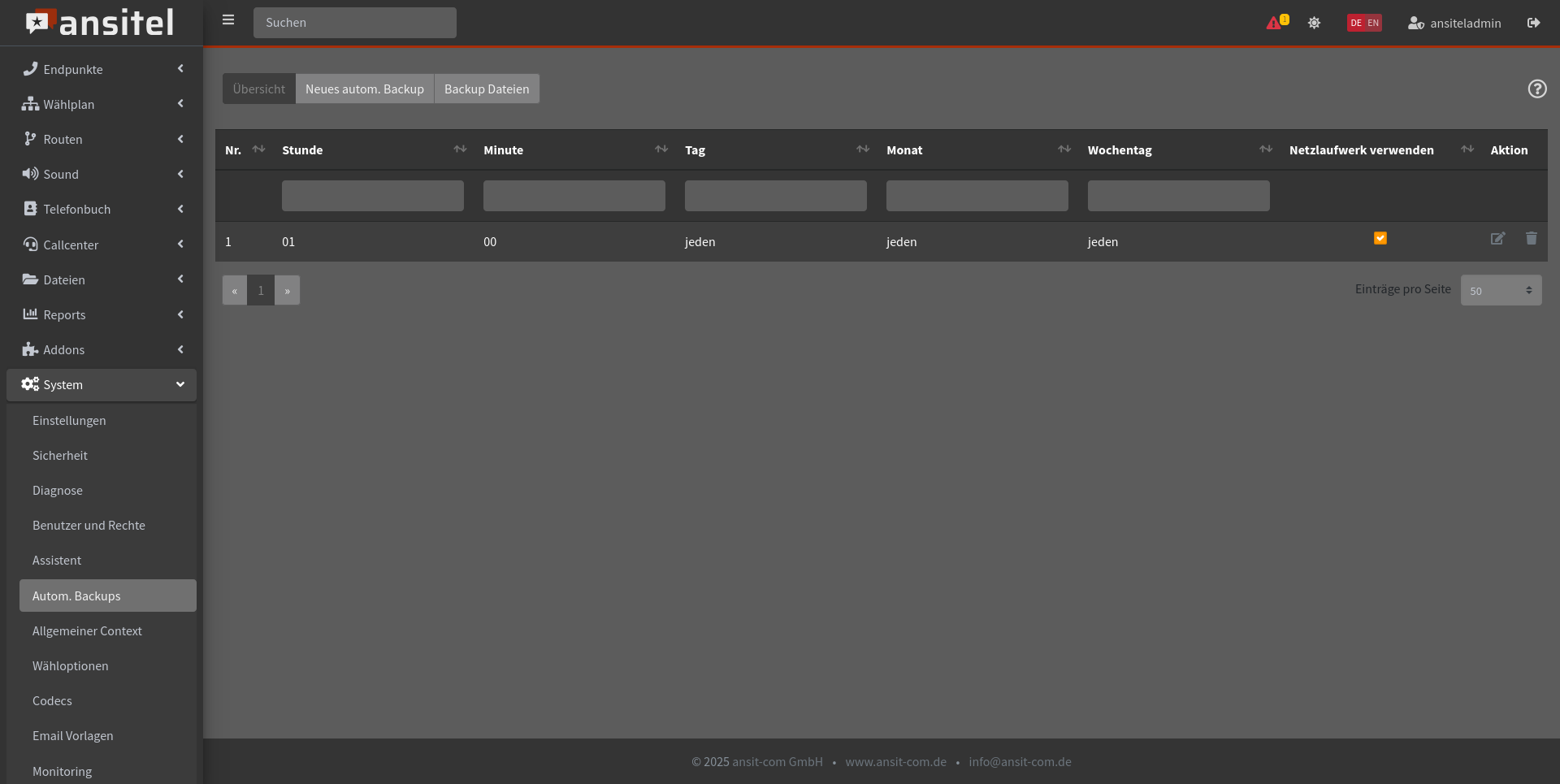Select Autom. Backups submenu item
1560x784 pixels.
click(108, 596)
